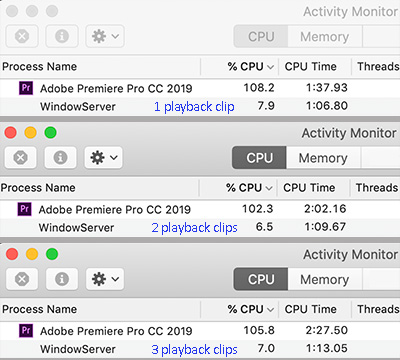
Task: Sort by % CPU column in top window
Action: (x=251, y=67)
